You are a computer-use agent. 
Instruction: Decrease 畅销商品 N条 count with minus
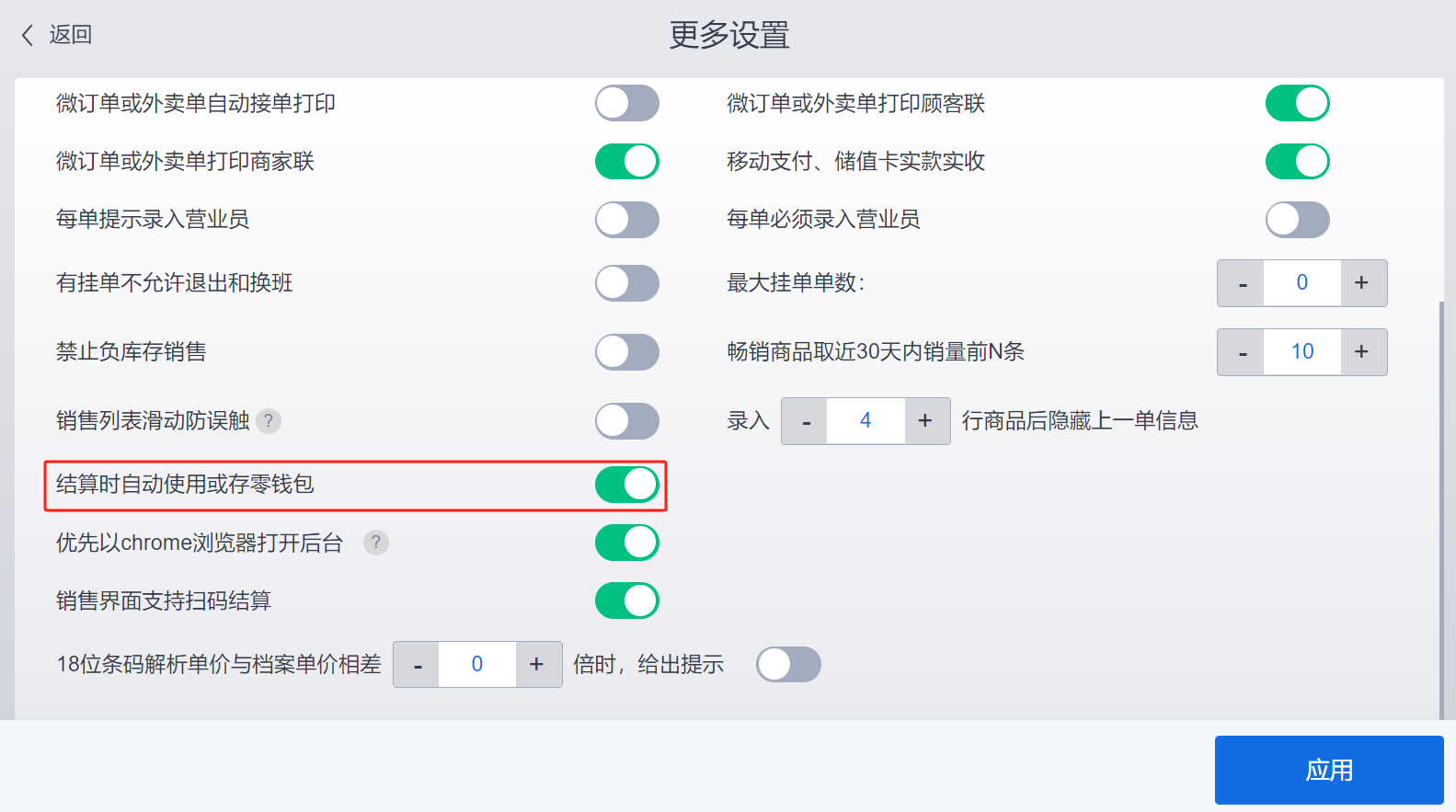[x=1242, y=352]
